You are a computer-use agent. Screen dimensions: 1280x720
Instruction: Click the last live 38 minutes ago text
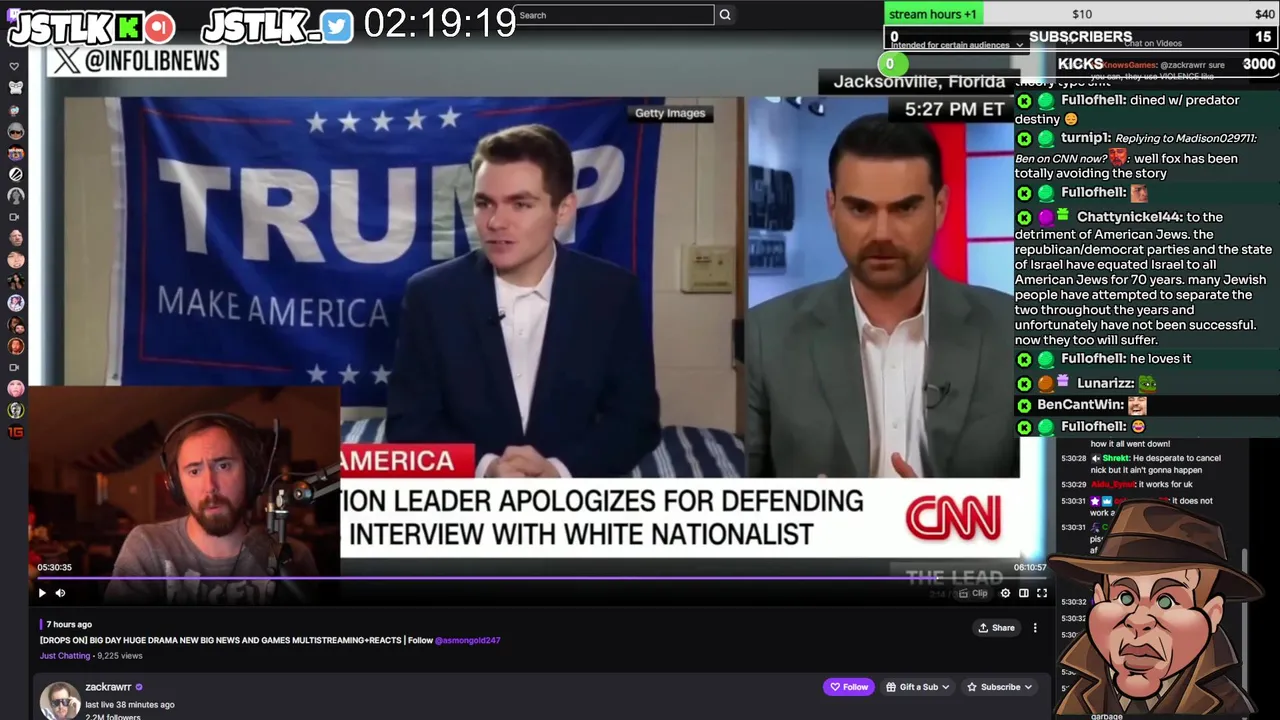(130, 705)
